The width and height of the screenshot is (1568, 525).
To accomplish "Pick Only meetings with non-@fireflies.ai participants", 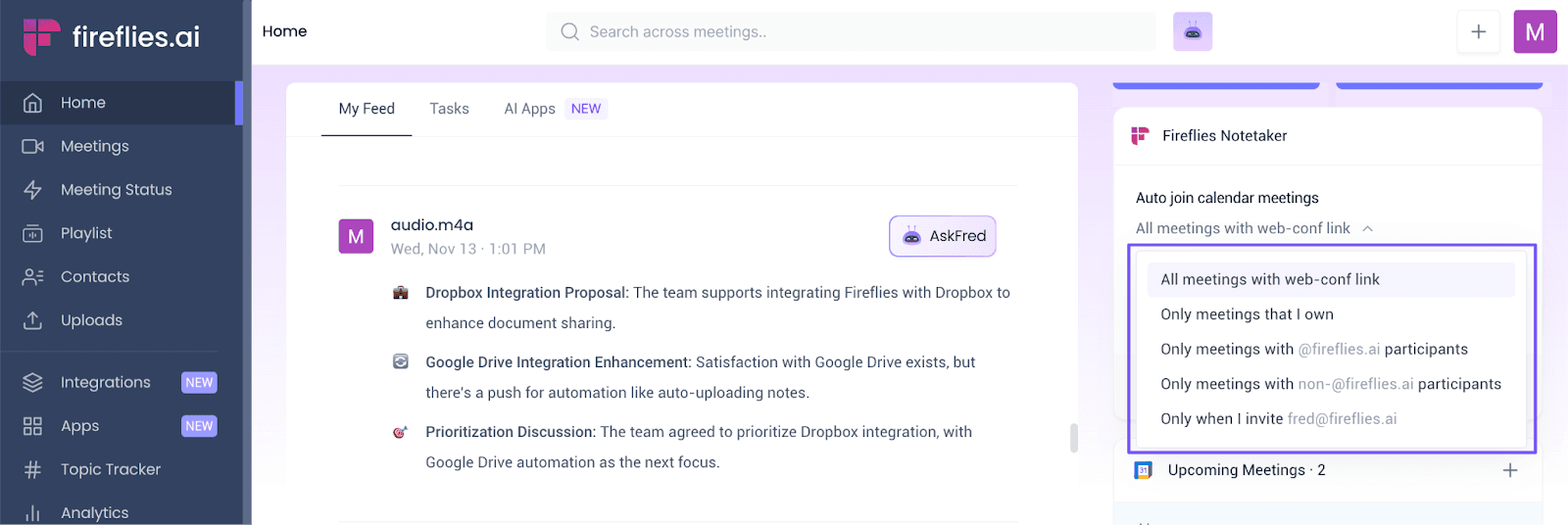I will tap(1331, 384).
